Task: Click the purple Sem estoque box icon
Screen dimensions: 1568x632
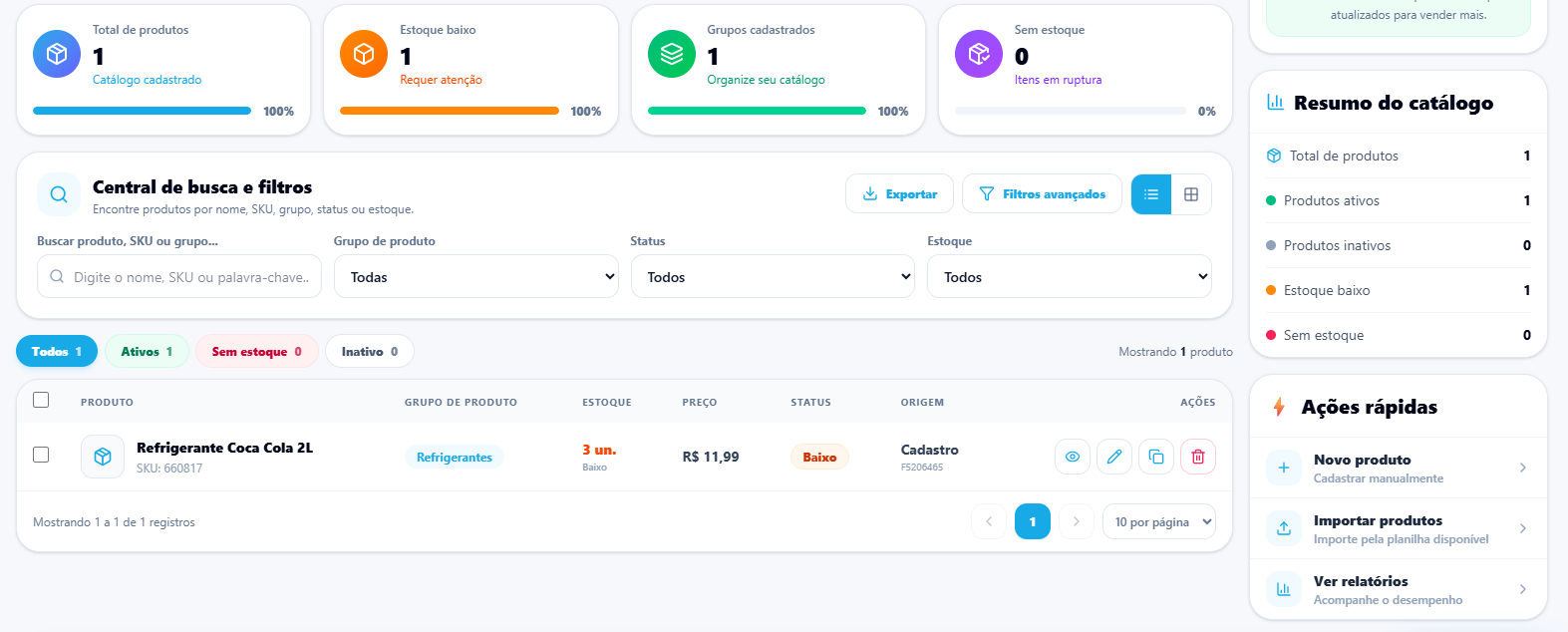Action: pyautogui.click(x=979, y=54)
